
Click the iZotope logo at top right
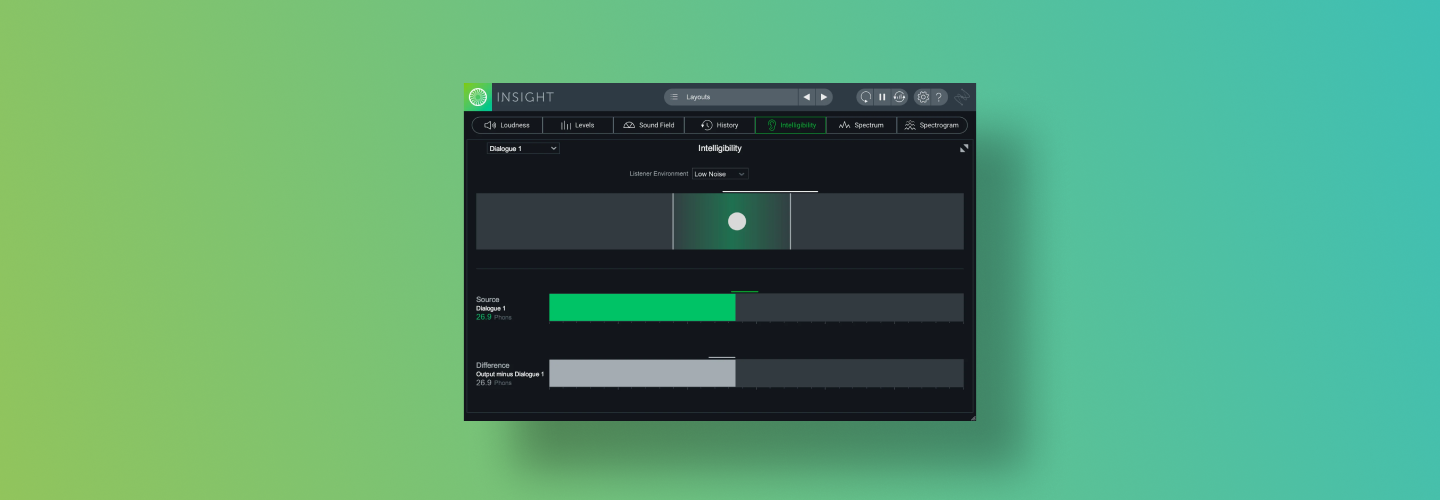962,97
